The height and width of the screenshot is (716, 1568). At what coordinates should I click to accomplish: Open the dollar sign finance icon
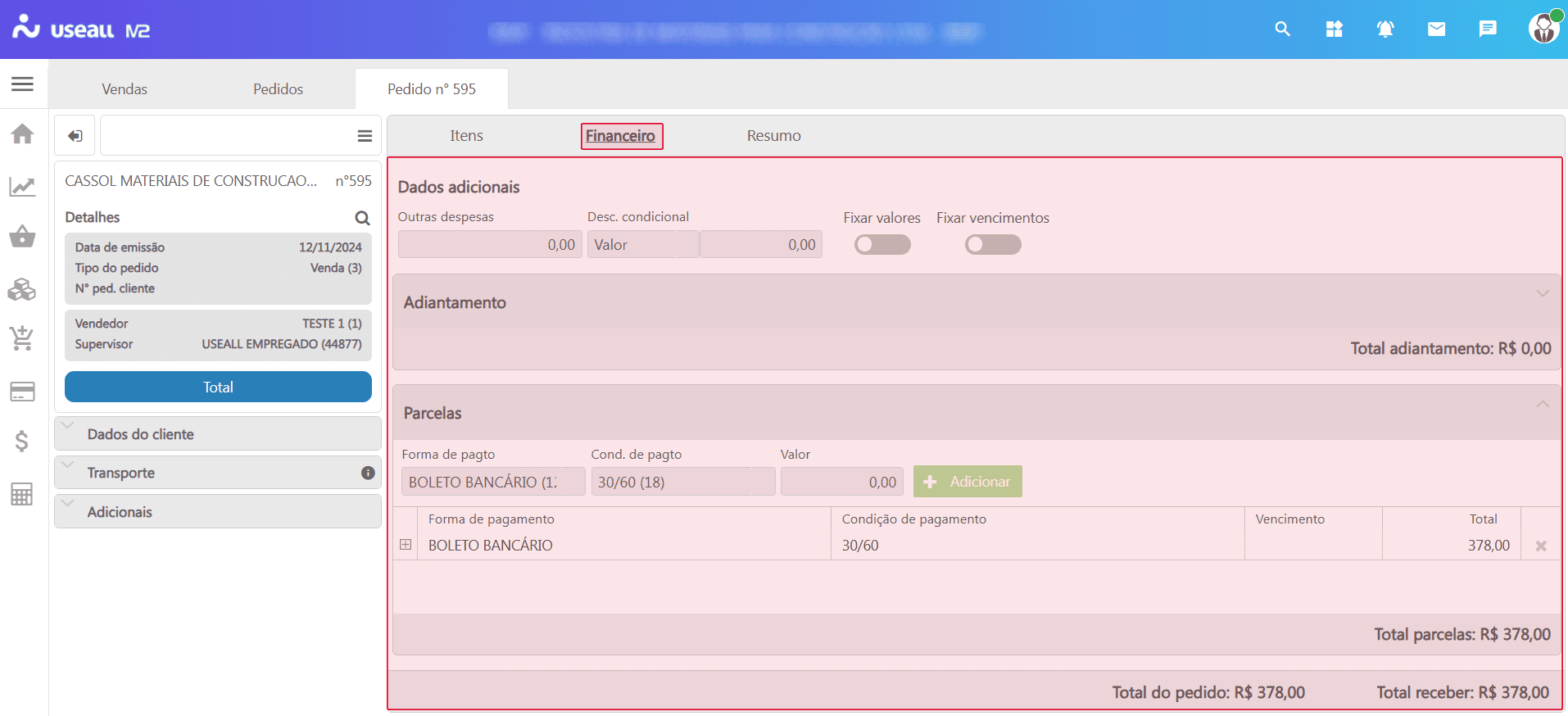pos(22,442)
